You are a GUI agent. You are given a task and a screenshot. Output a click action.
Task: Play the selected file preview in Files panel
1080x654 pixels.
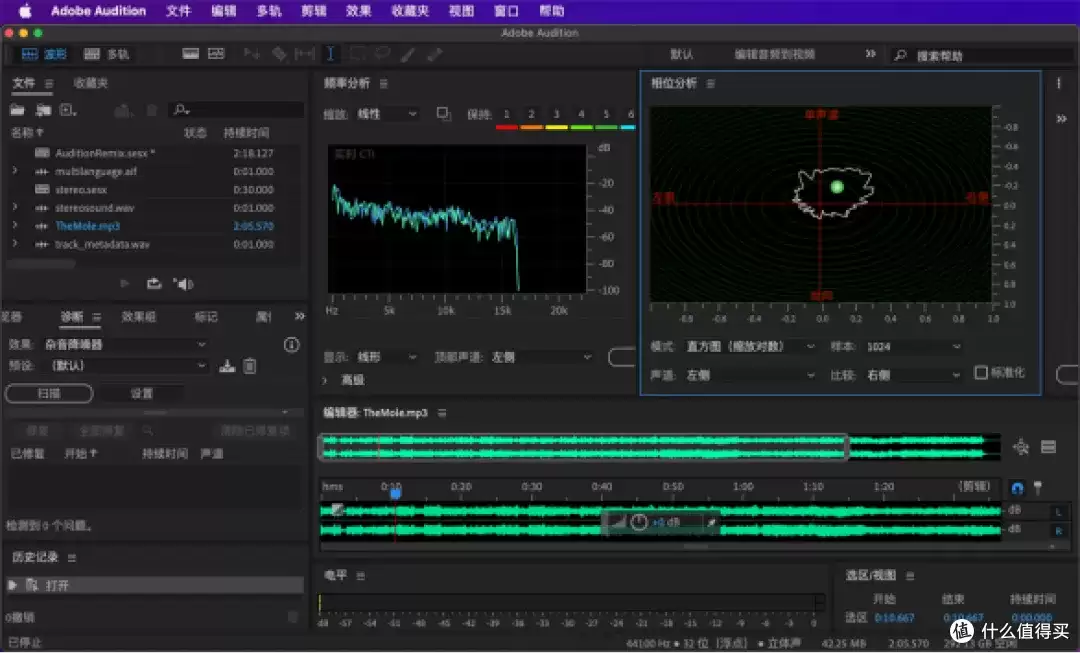[125, 284]
